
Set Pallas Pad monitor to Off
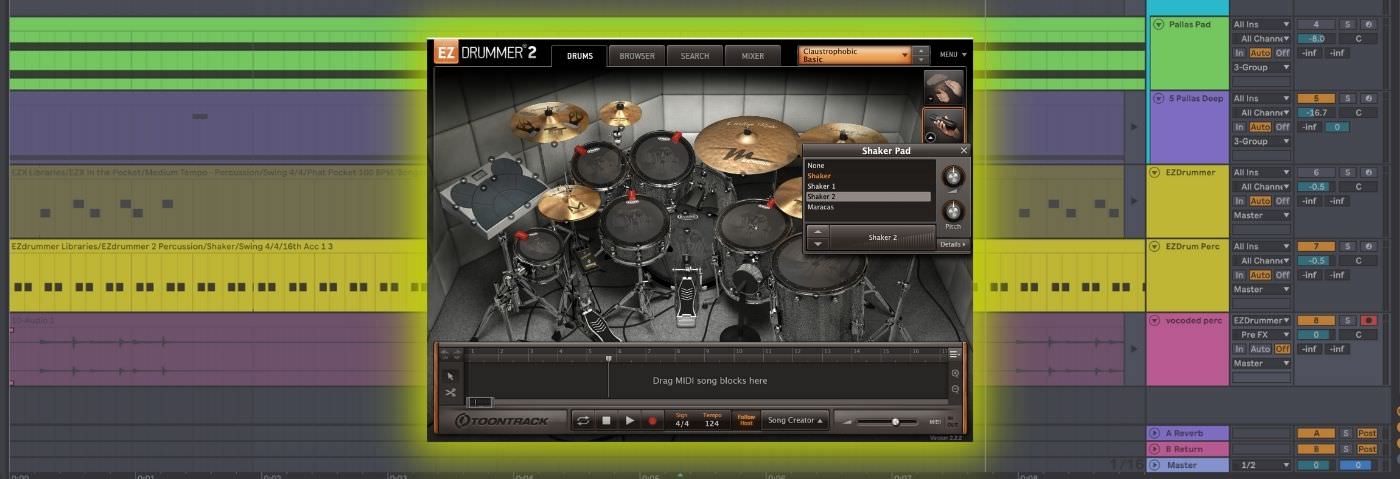(1282, 53)
